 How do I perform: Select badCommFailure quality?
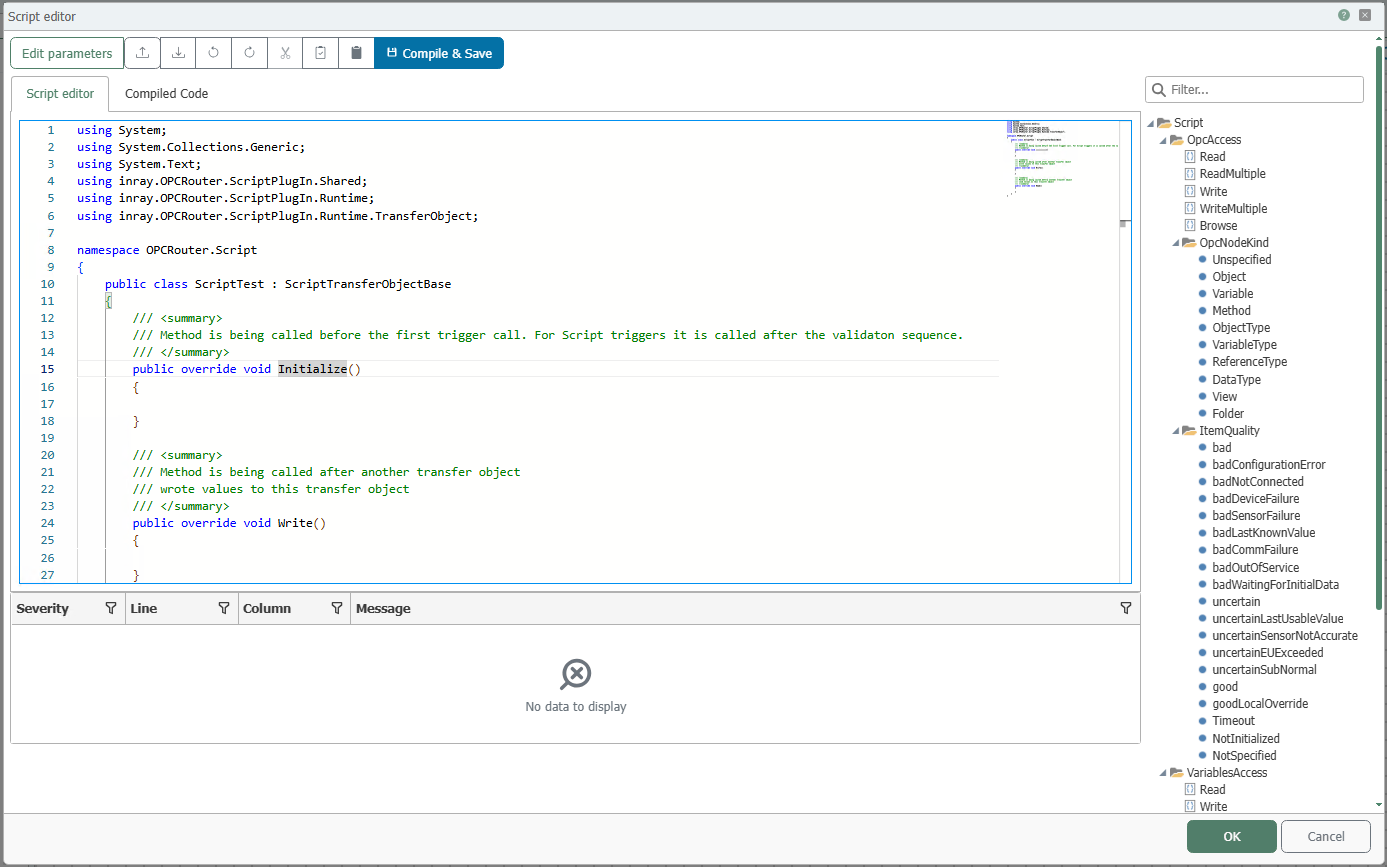[x=1256, y=550]
